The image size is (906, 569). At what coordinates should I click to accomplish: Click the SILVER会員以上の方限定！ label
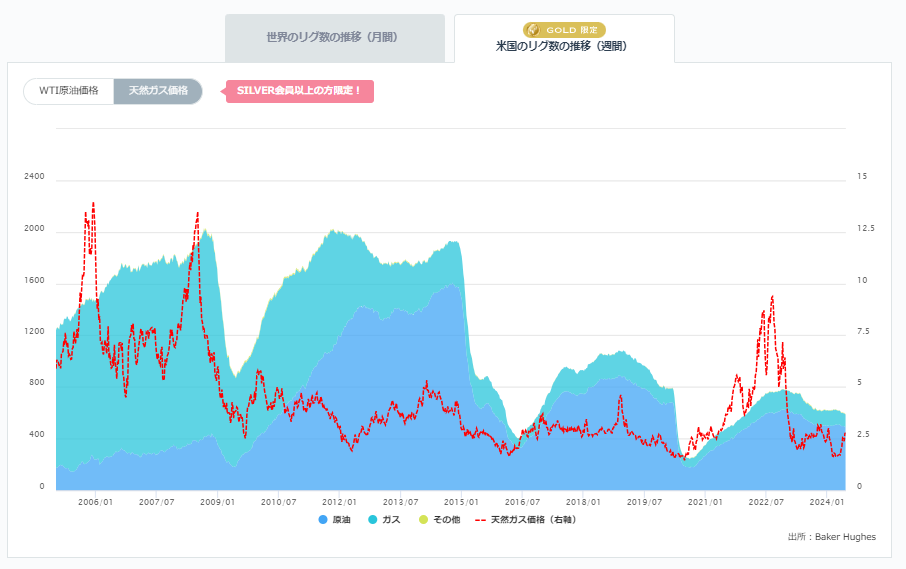click(x=299, y=91)
